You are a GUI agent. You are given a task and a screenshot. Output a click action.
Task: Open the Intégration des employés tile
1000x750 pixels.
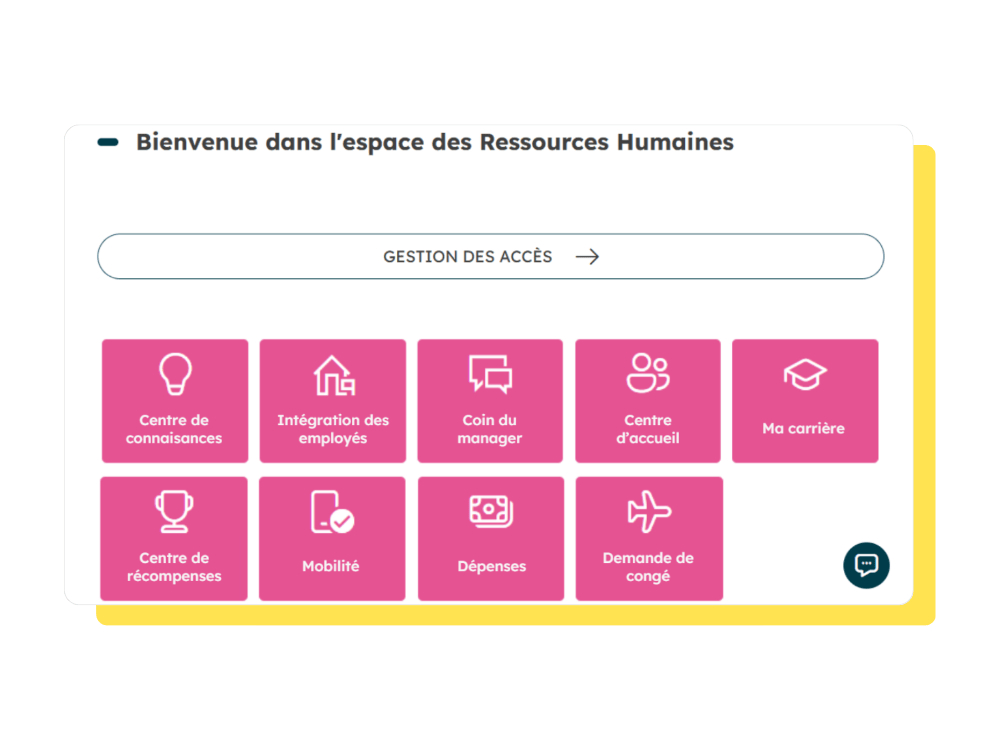pyautogui.click(x=332, y=400)
